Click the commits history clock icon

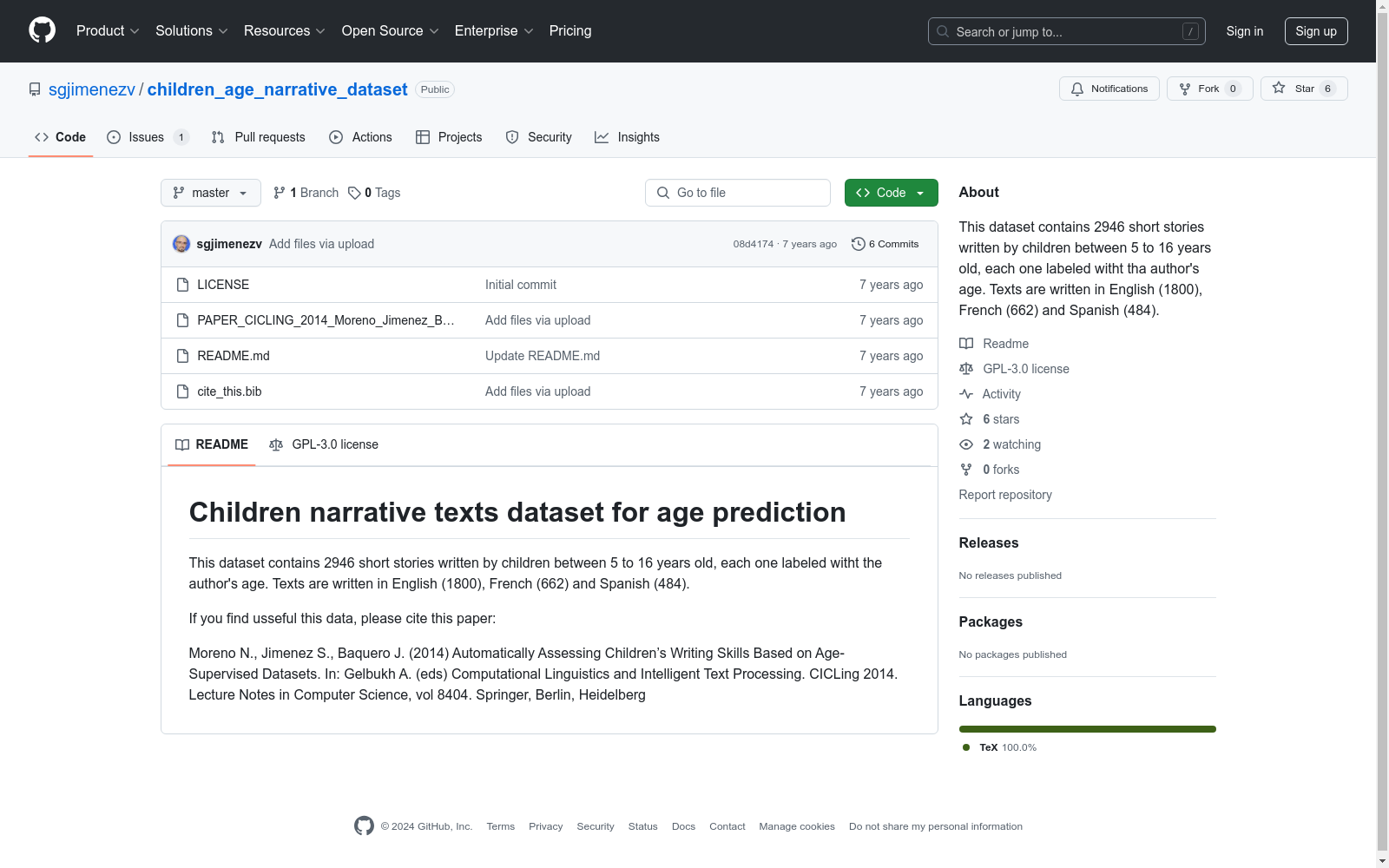[x=859, y=244]
